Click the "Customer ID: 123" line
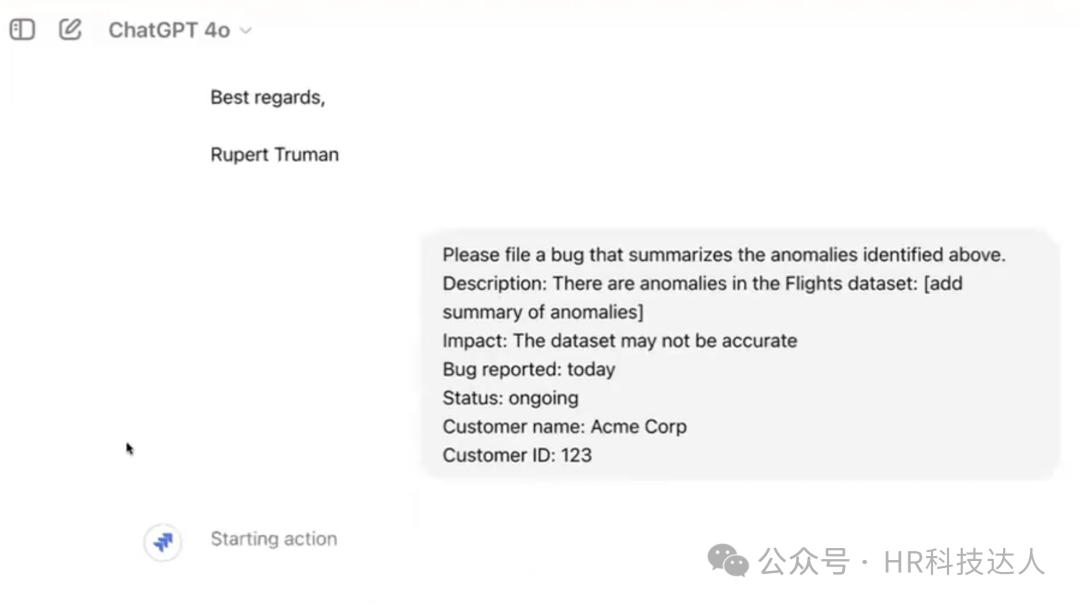This screenshot has width=1080, height=605. click(x=517, y=456)
